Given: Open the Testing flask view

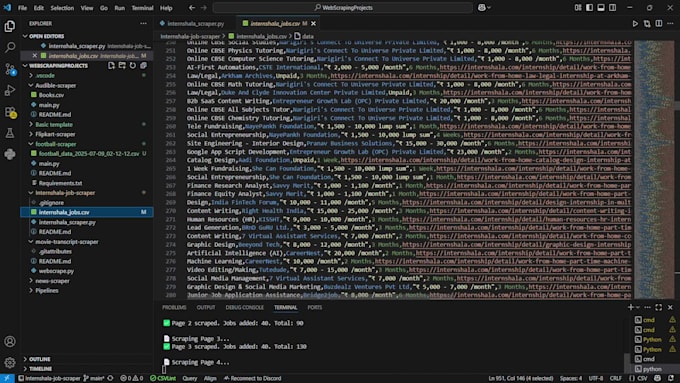Looking at the screenshot, I should (x=10, y=133).
